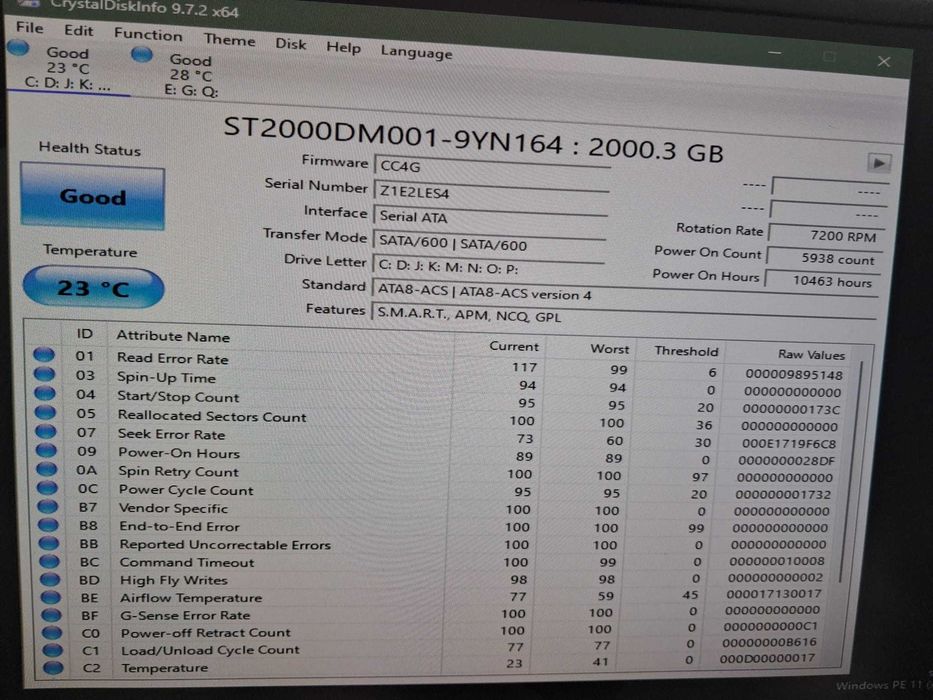Click status orb for Load/Unload Cycle Count
The height and width of the screenshot is (700, 933).
(53, 649)
